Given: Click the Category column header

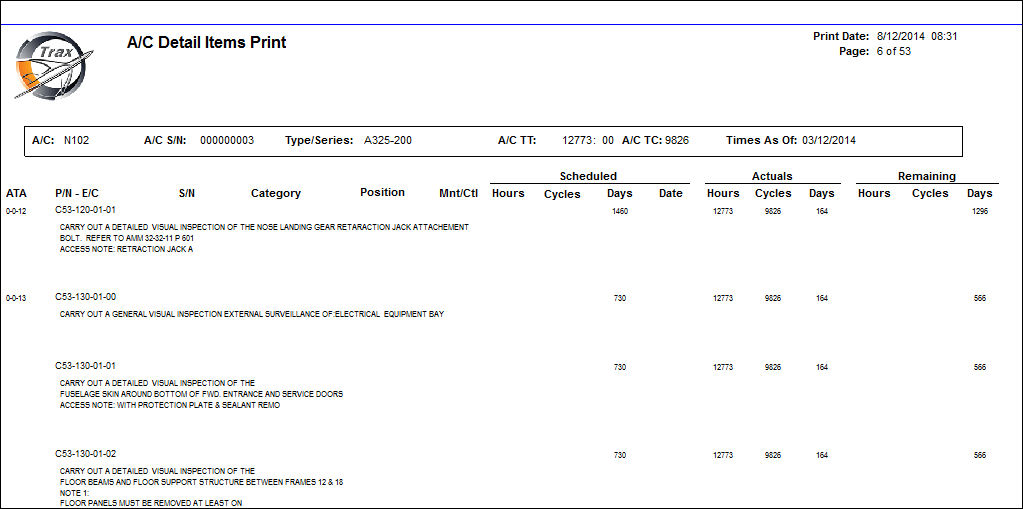Looking at the screenshot, I should (276, 193).
